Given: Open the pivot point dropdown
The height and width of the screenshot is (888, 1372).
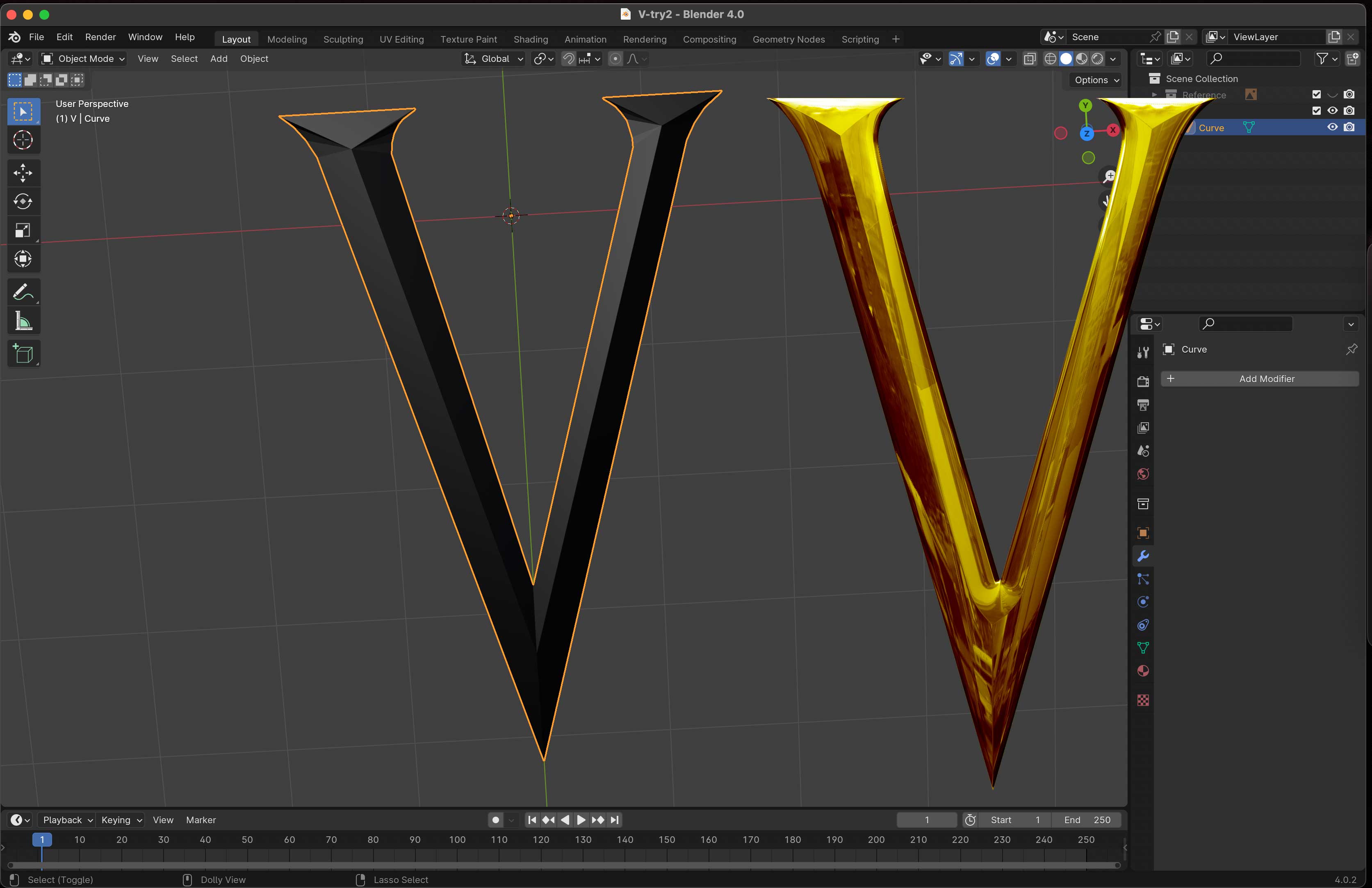Looking at the screenshot, I should (x=543, y=59).
